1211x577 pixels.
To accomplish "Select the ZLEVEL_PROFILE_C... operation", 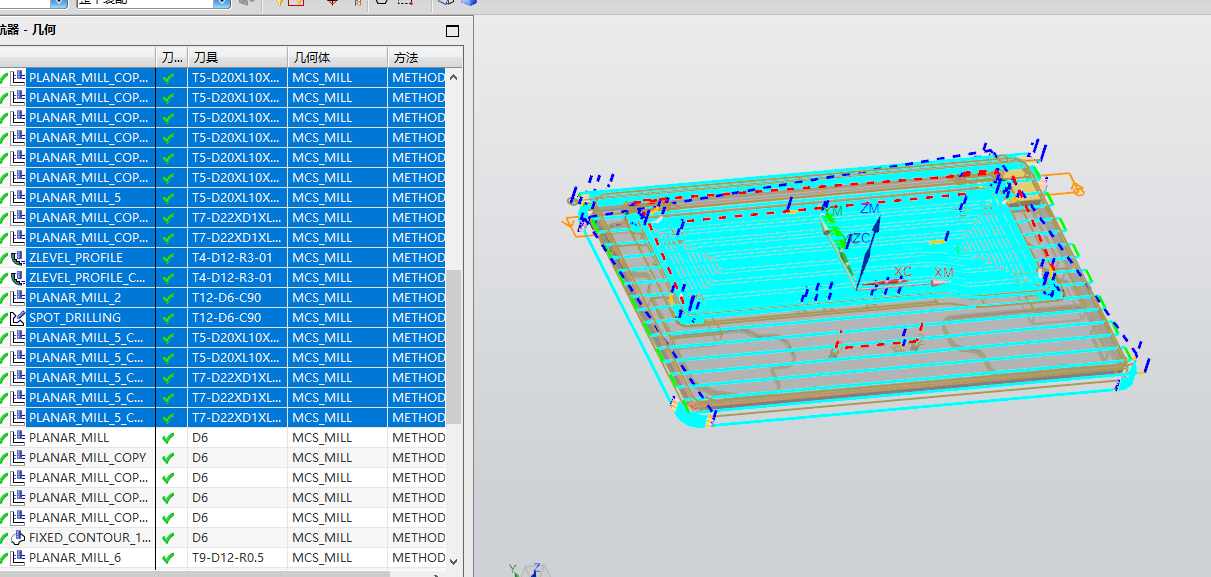I will point(89,277).
